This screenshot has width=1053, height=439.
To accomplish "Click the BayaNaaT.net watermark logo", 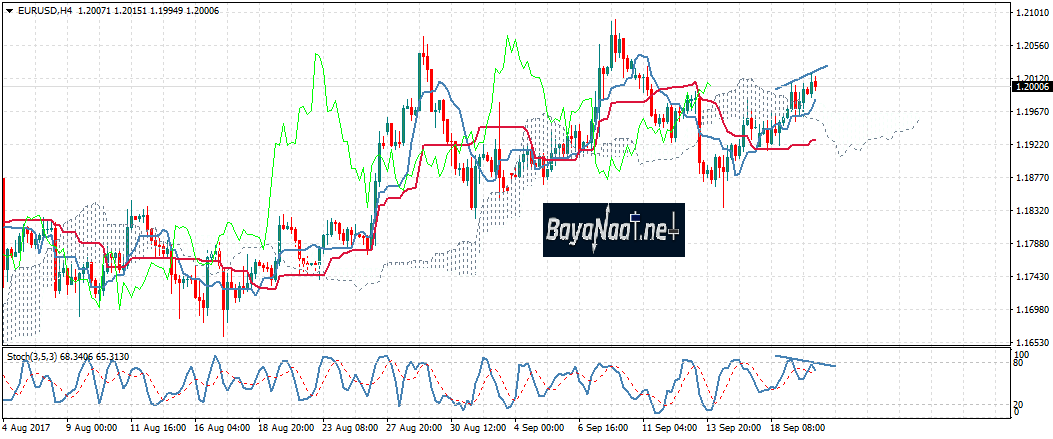I will tap(613, 230).
